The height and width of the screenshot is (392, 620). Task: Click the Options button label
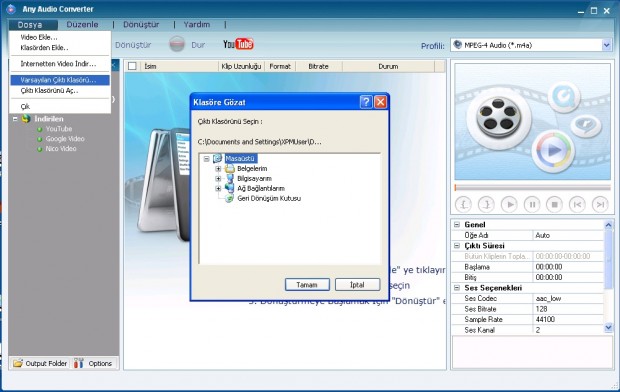pyautogui.click(x=100, y=363)
